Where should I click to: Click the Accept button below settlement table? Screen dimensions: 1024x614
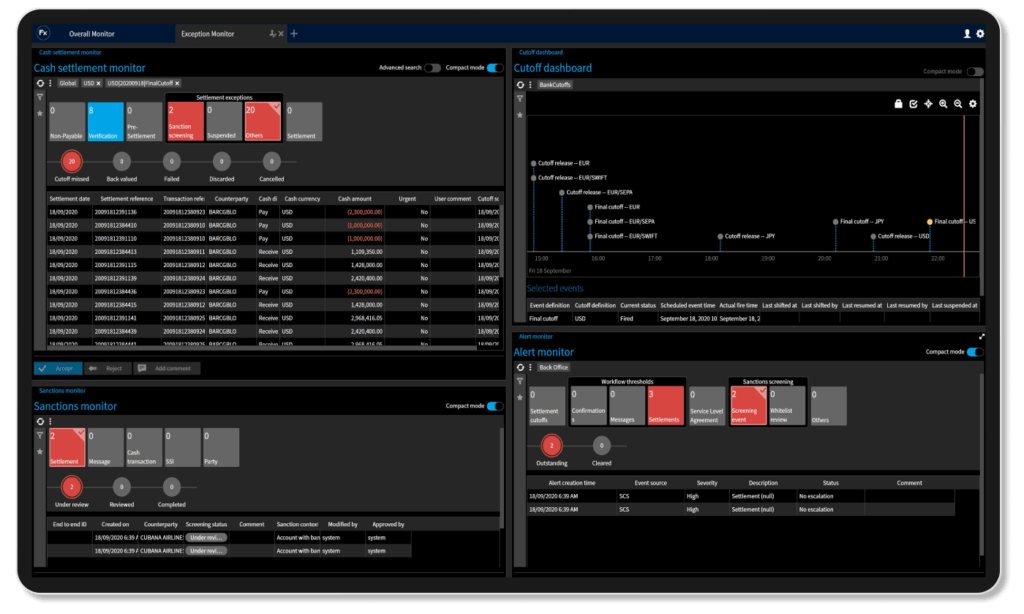[60, 368]
